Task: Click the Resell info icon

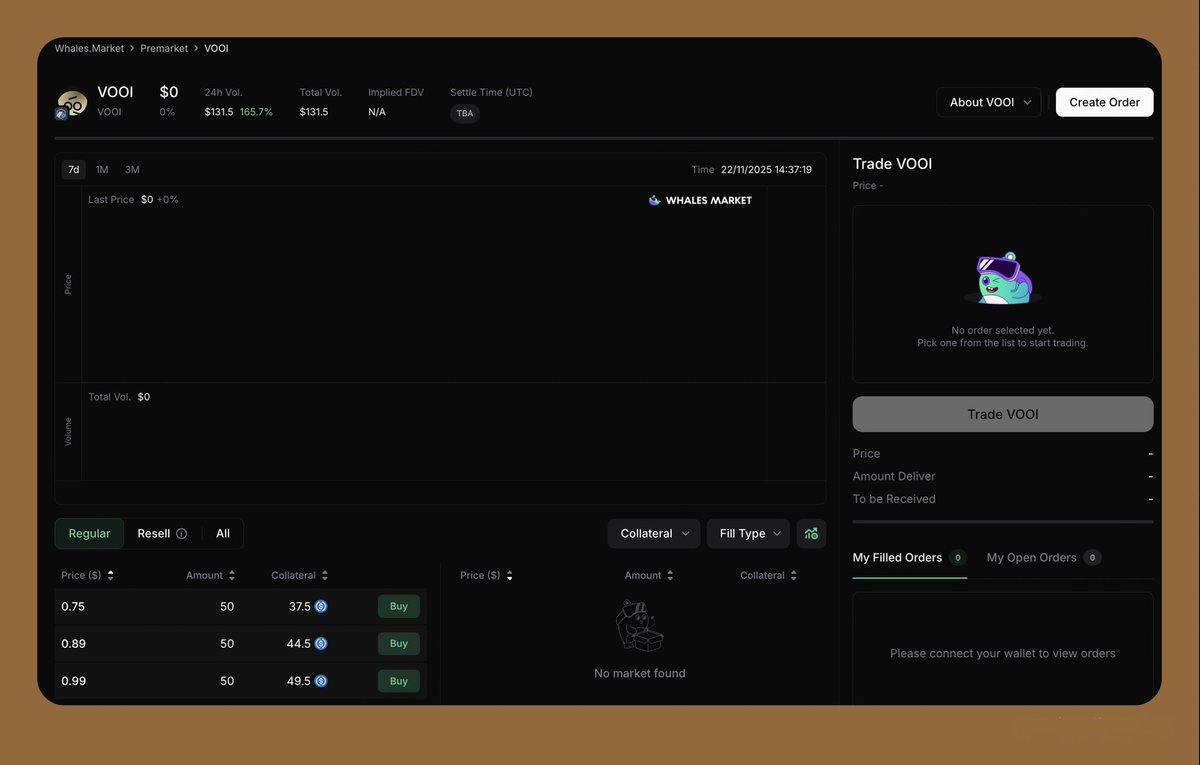Action: tap(182, 534)
